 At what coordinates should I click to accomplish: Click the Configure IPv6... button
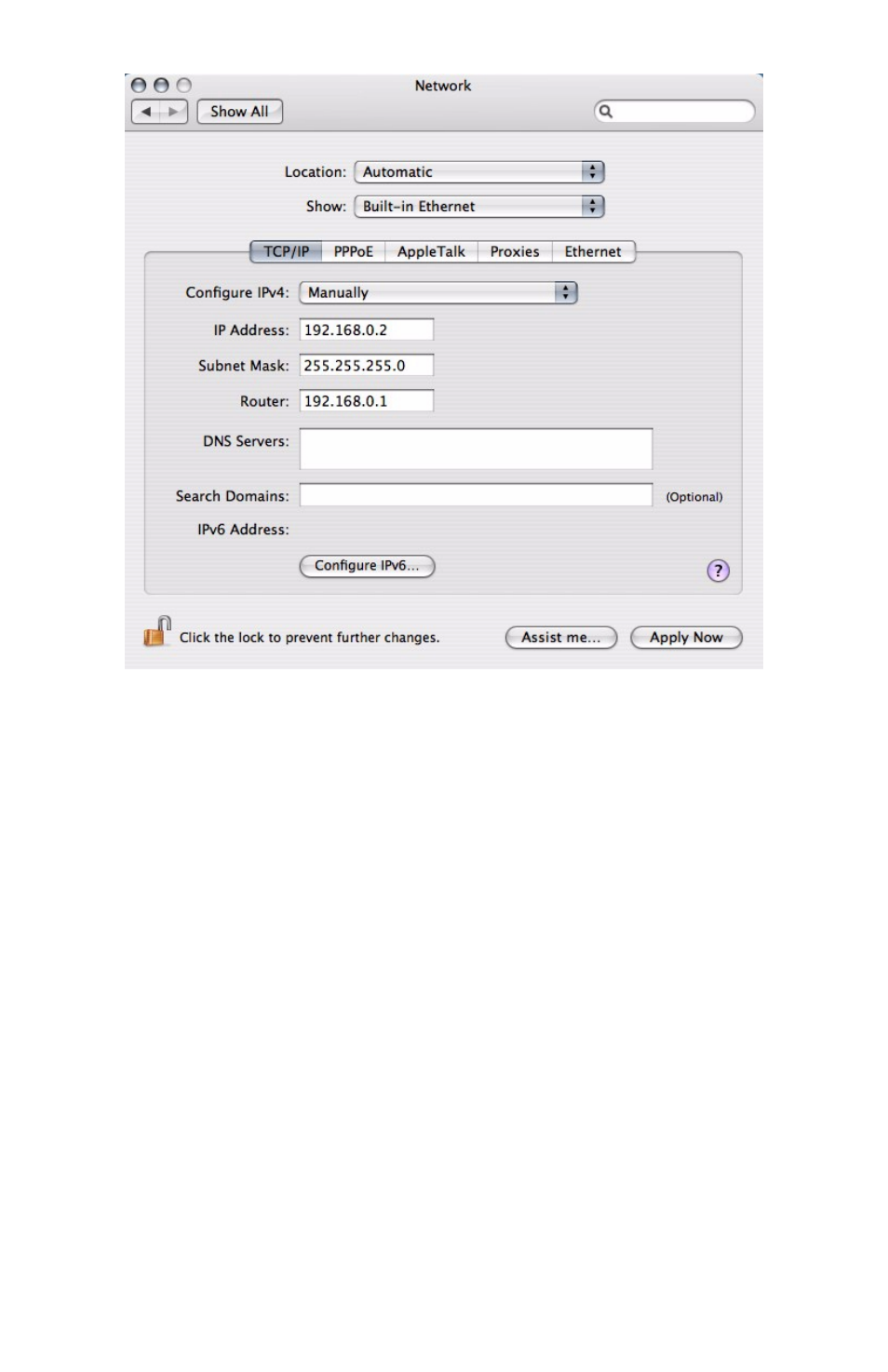pos(367,566)
